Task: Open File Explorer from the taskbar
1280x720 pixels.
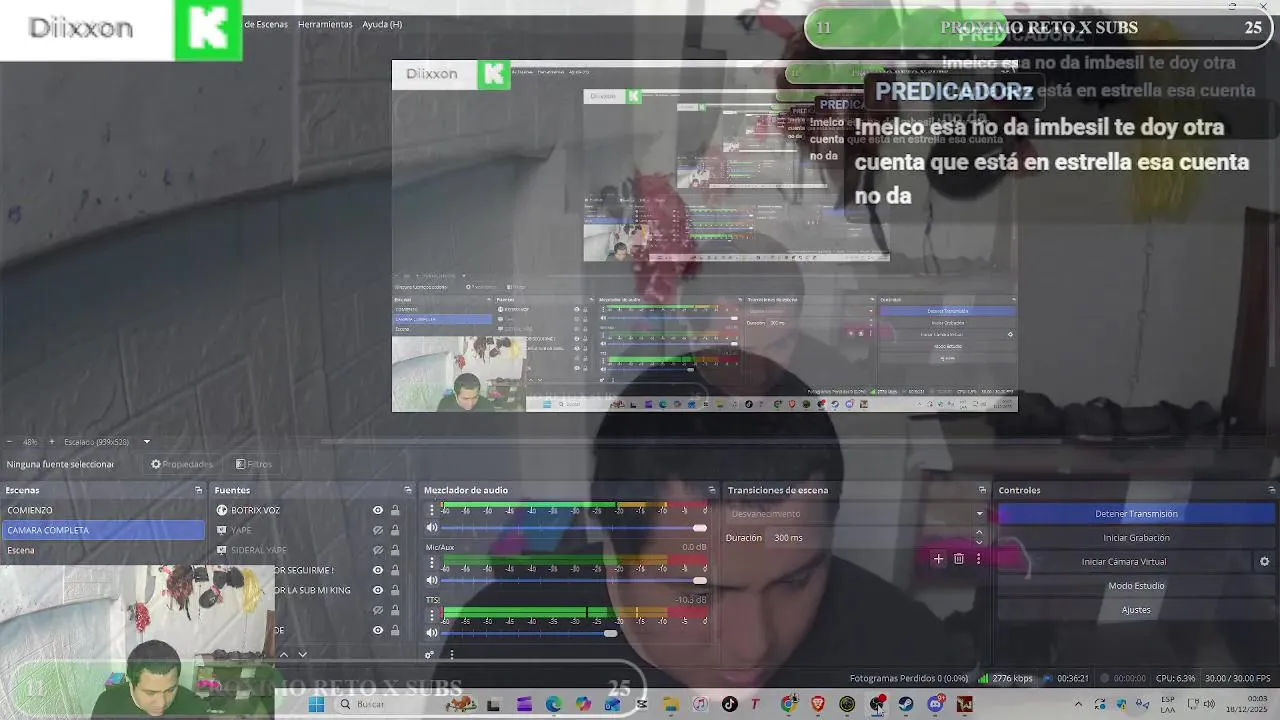Action: pos(671,704)
